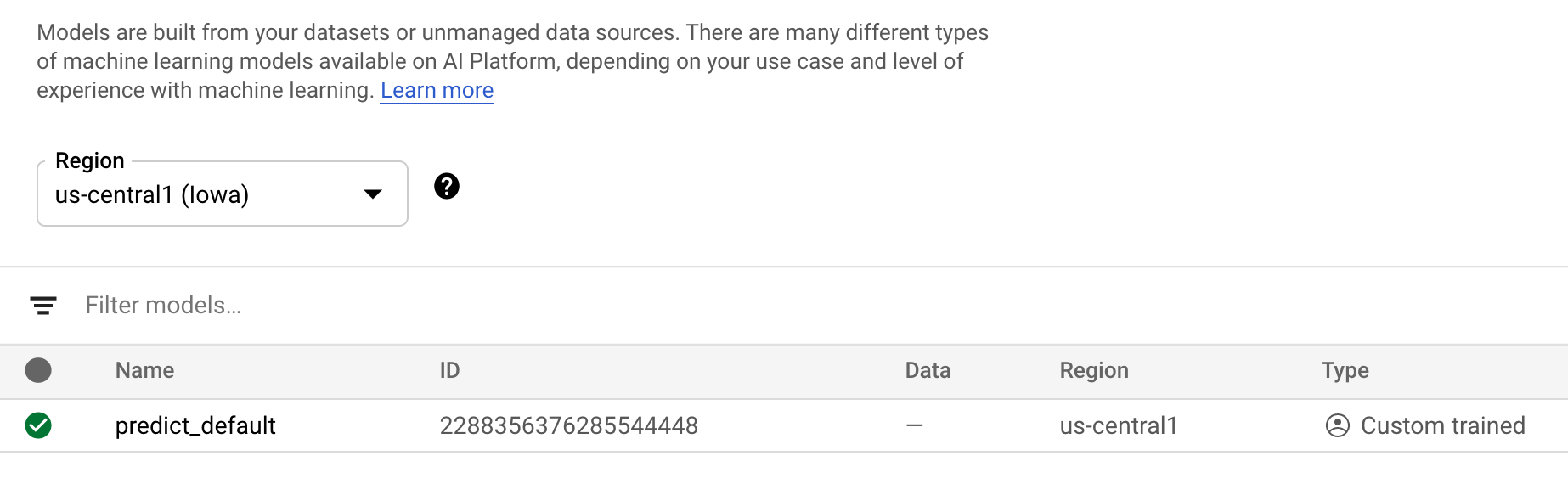Sort by the Name column header
The image size is (1568, 478).
click(144, 370)
